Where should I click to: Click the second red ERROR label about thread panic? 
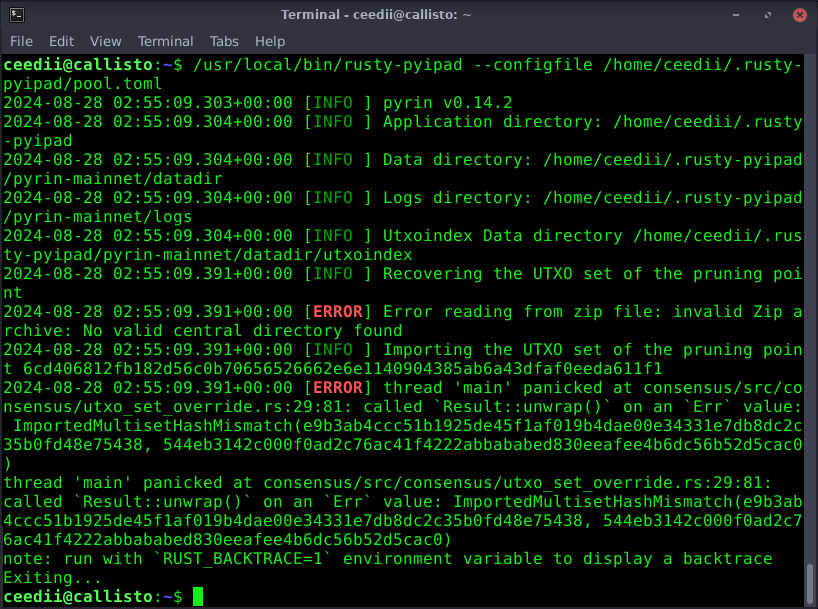pos(338,388)
